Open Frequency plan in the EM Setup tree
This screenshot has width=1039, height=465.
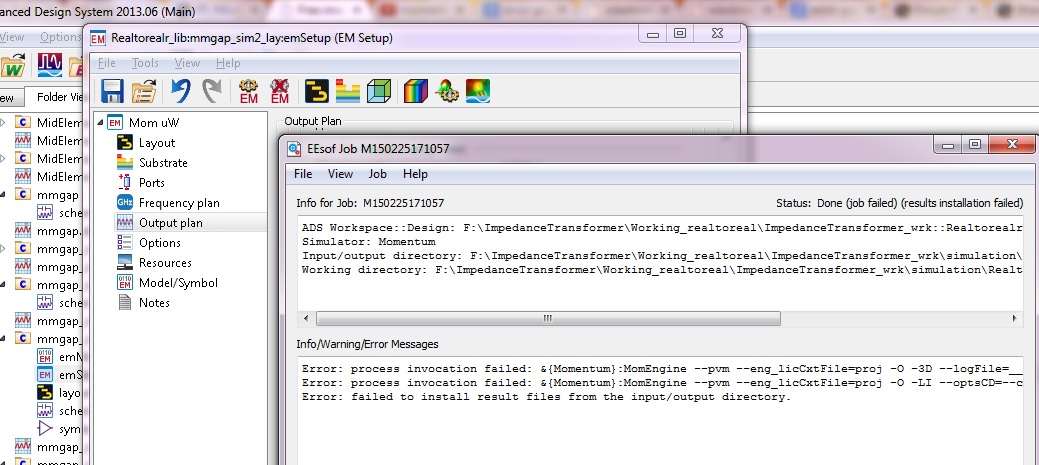[x=179, y=203]
